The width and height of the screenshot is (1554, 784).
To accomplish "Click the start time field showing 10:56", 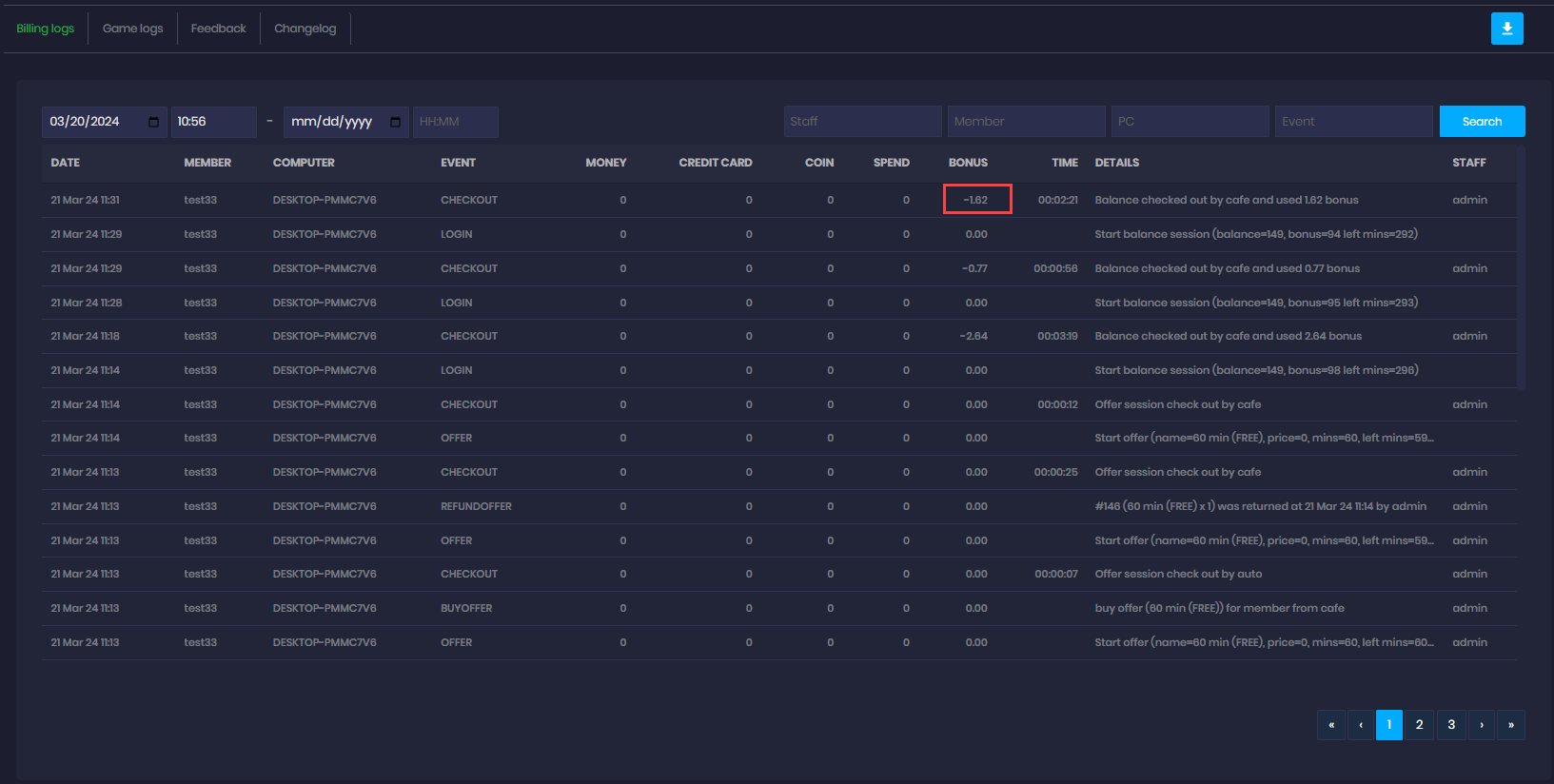I will tap(213, 122).
